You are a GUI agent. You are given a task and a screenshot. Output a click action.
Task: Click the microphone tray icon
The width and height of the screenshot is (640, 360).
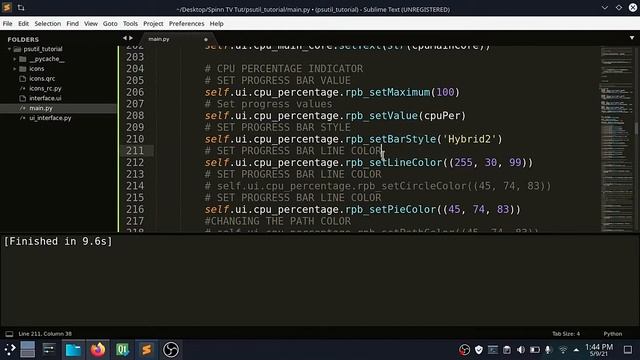coord(548,350)
